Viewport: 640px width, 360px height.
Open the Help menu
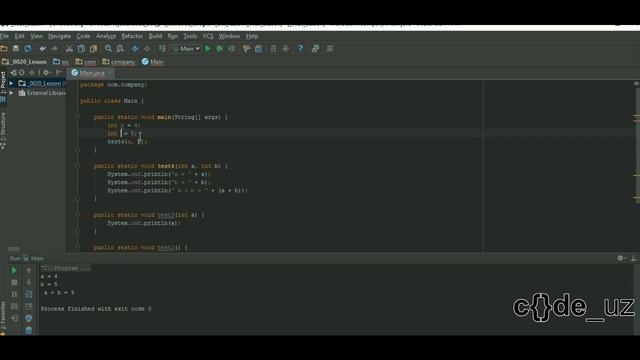point(252,36)
